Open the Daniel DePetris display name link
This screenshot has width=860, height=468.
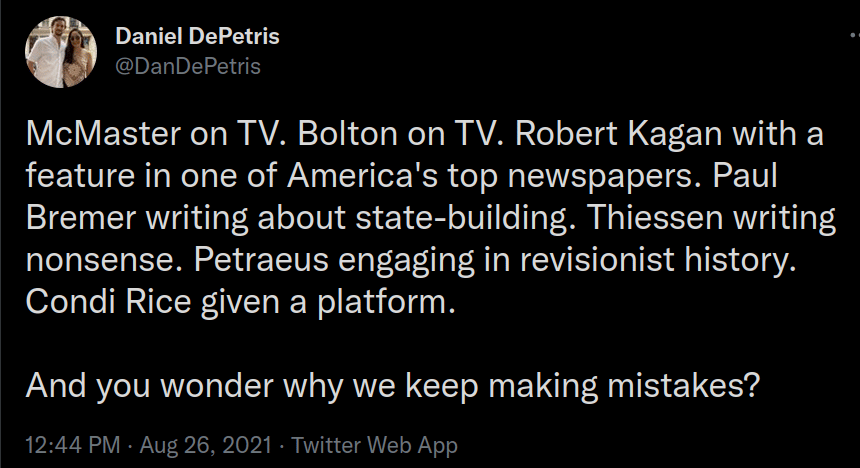point(197,37)
